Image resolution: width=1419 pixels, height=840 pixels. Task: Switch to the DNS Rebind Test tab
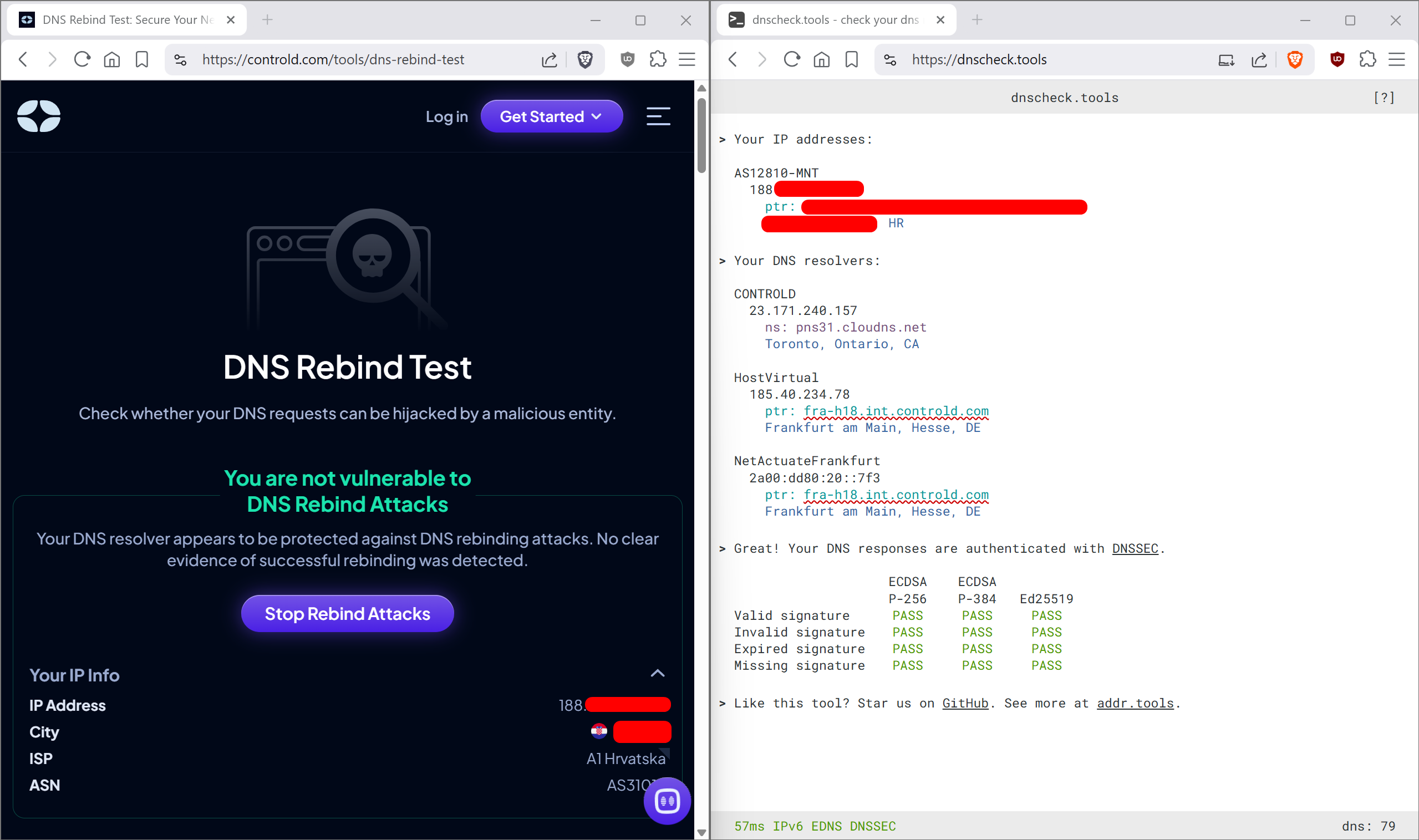click(128, 20)
